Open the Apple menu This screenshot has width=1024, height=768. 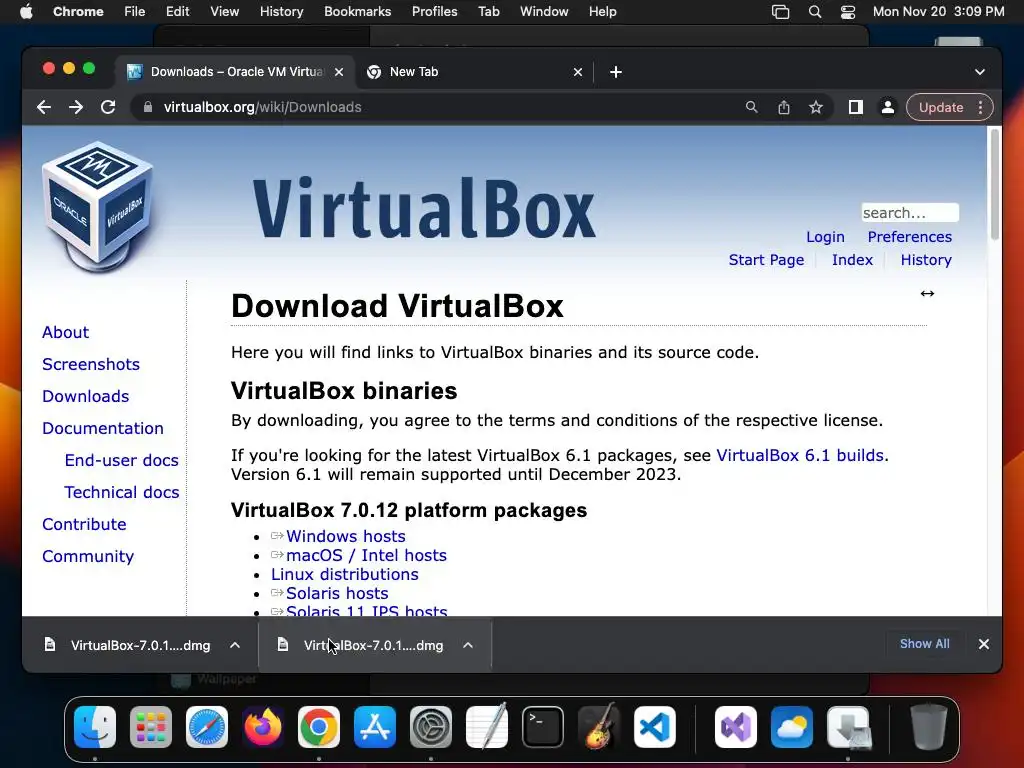pos(26,12)
